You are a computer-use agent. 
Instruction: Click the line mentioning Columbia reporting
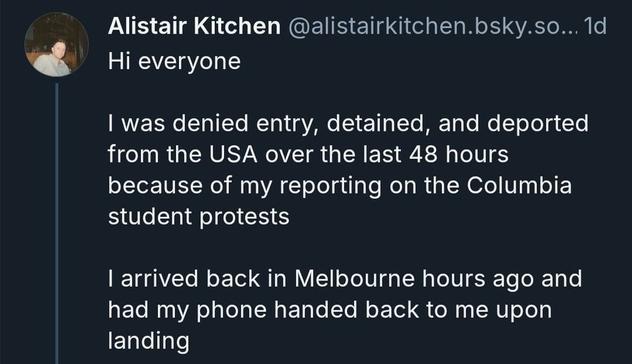coord(340,186)
